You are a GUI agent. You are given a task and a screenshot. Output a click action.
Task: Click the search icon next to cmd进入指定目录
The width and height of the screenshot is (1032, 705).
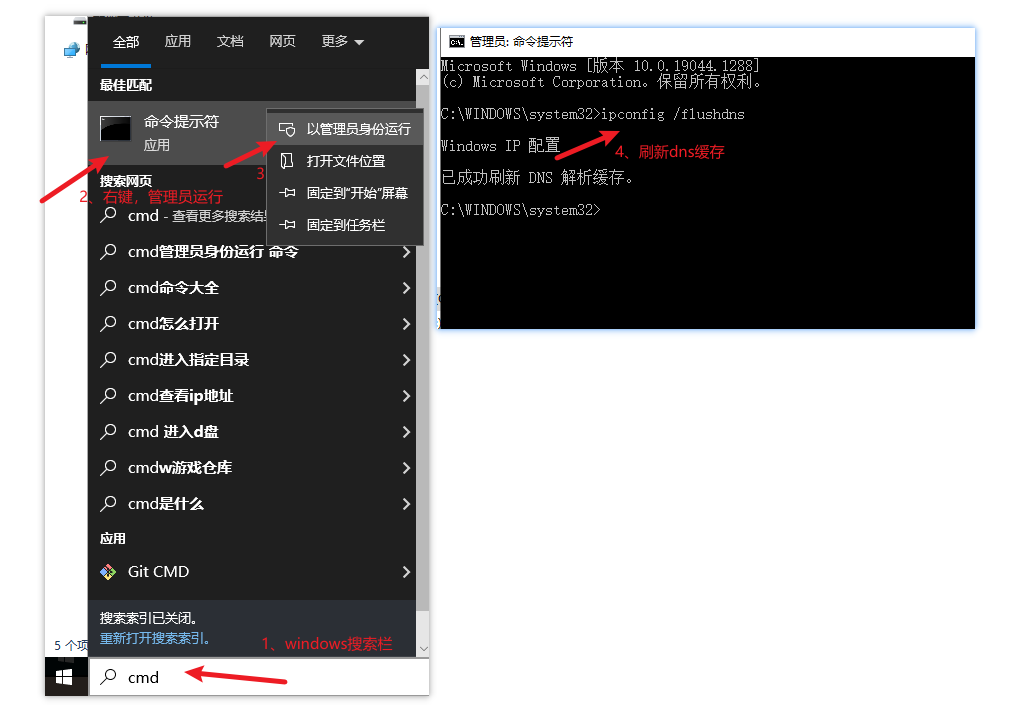click(109, 359)
